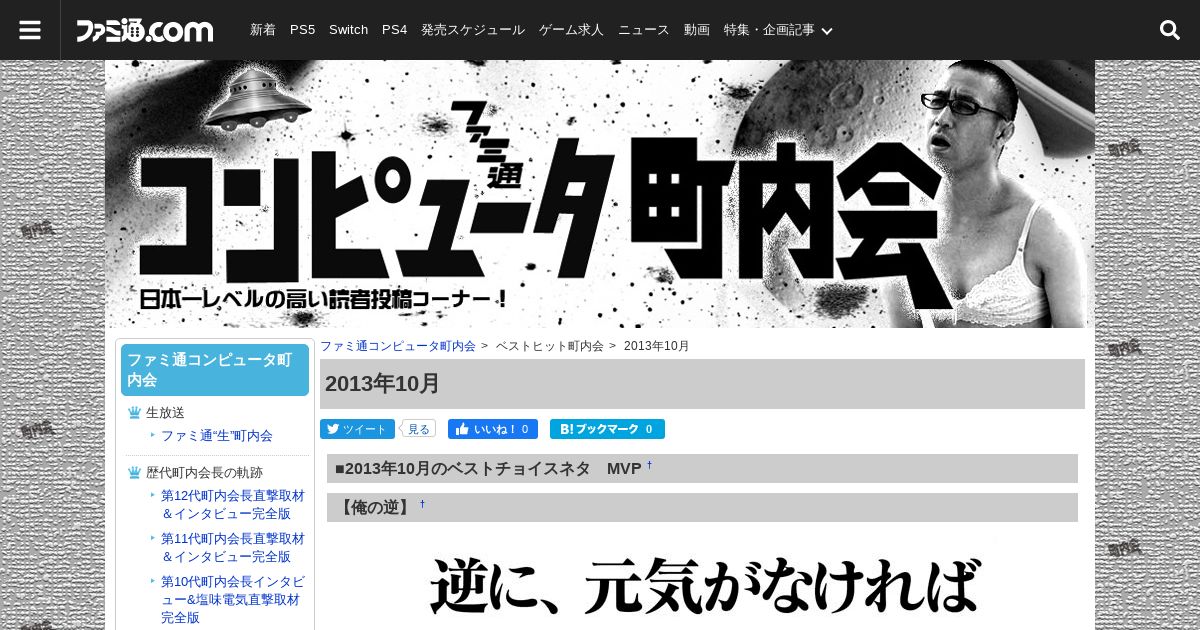Click the Famitsu.com logo

click(x=145, y=31)
